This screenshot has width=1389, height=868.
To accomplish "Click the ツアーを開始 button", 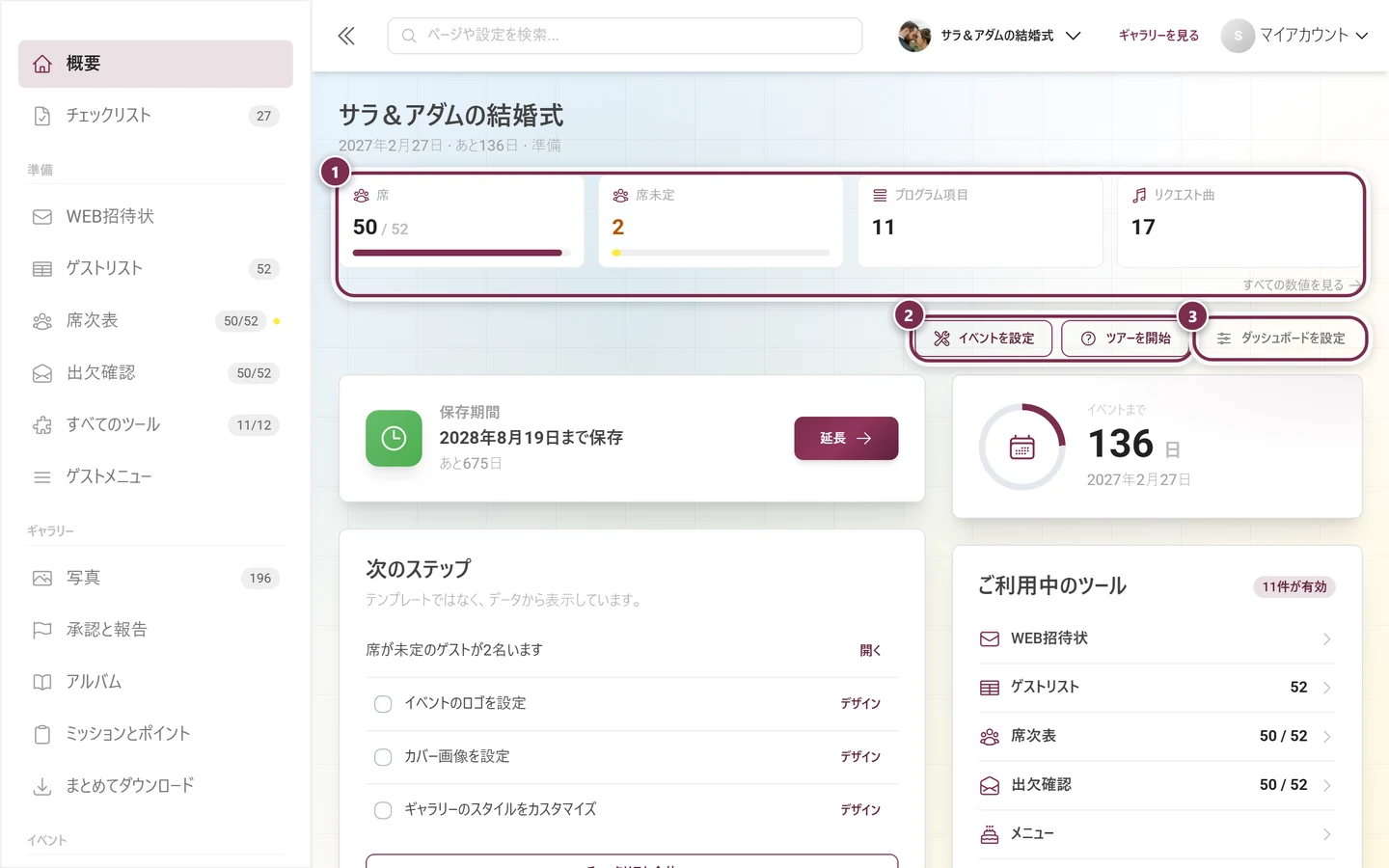I will pyautogui.click(x=1126, y=339).
